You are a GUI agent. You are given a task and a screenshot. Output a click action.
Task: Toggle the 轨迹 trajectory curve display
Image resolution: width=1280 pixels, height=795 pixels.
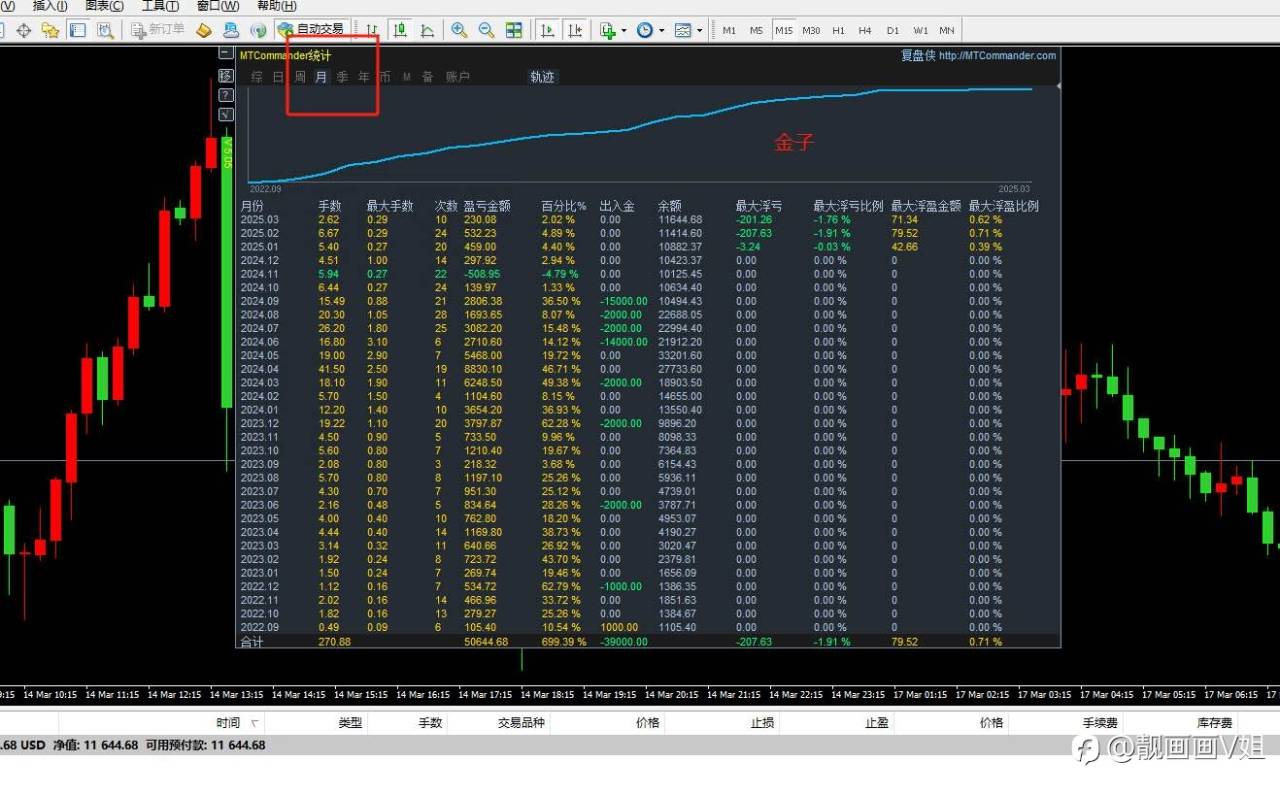click(x=542, y=77)
